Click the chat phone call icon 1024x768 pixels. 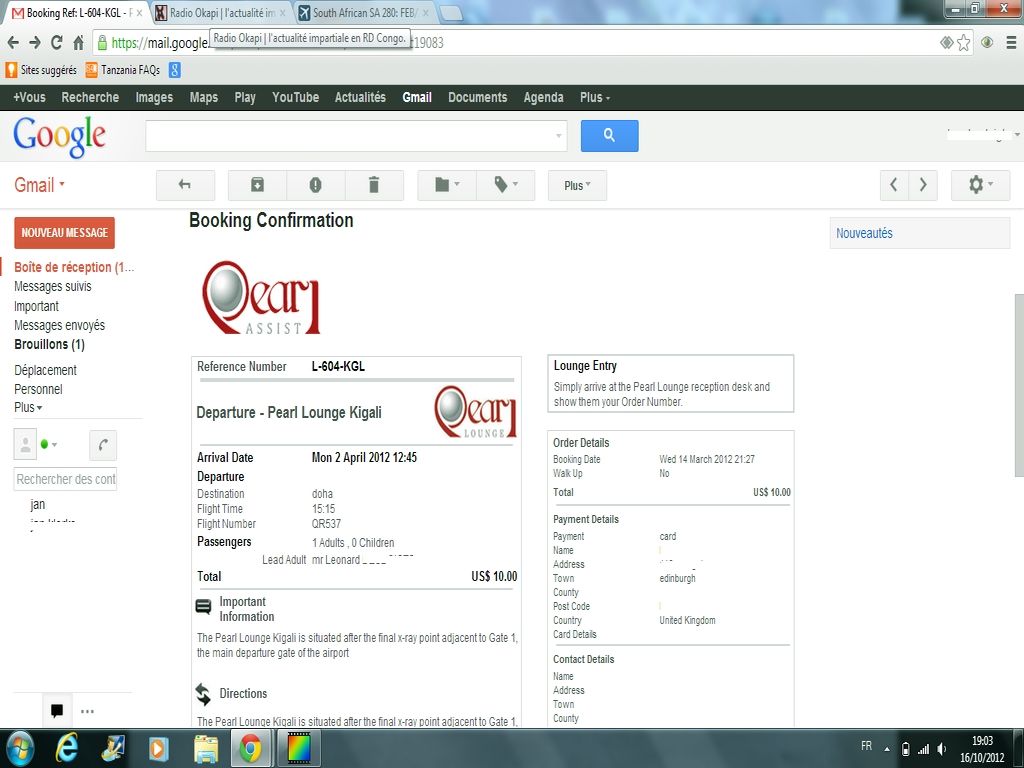click(103, 444)
